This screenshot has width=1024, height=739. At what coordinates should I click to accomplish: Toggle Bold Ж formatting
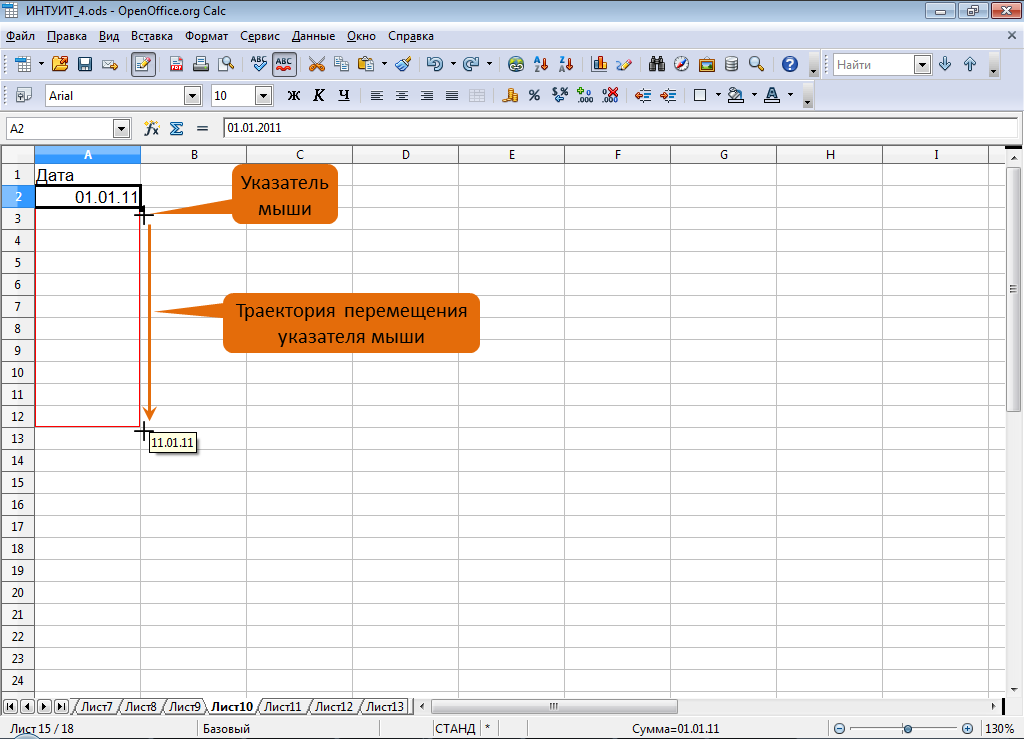(294, 95)
